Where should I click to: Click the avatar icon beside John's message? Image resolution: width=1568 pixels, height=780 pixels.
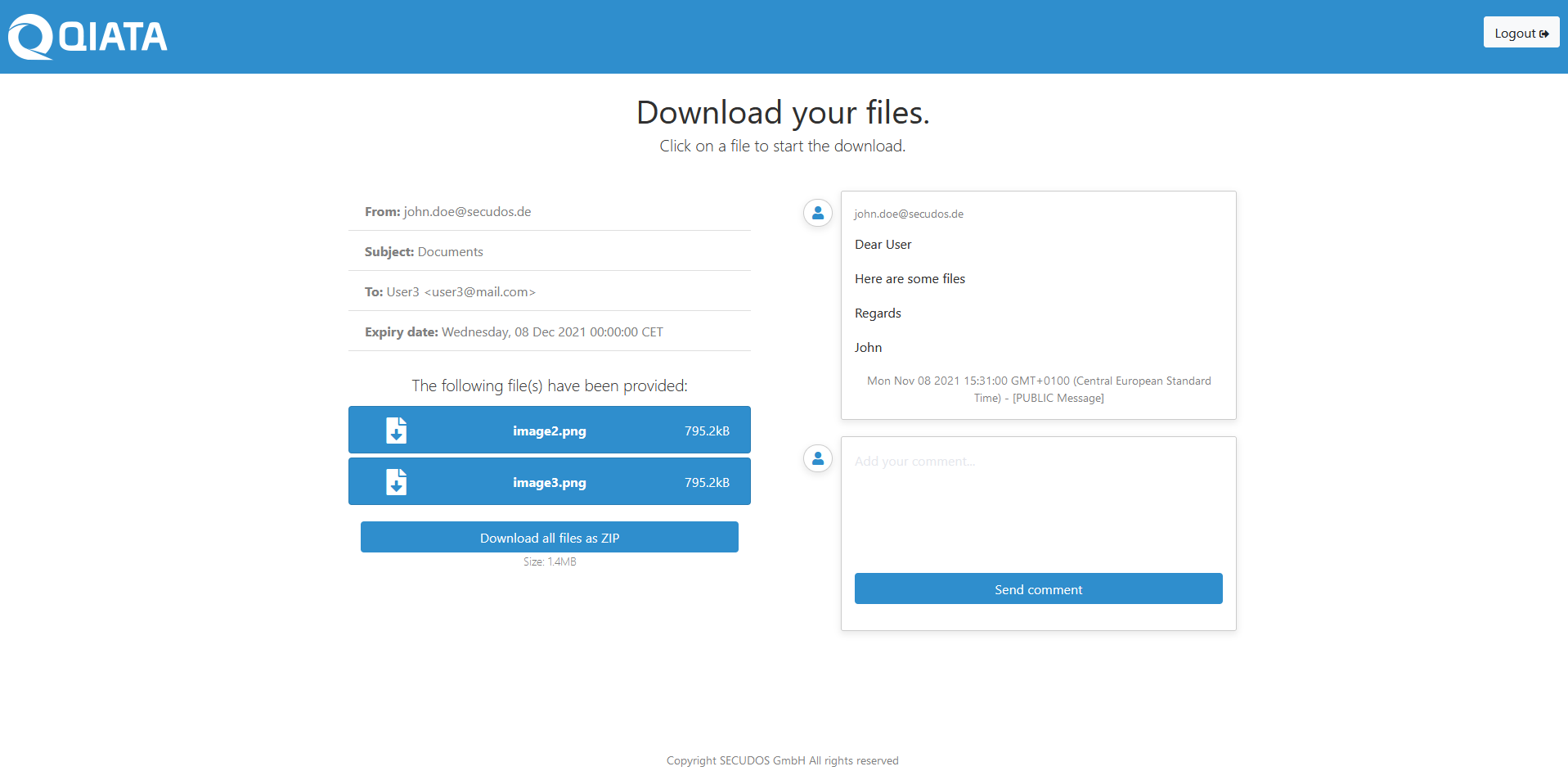coord(817,213)
